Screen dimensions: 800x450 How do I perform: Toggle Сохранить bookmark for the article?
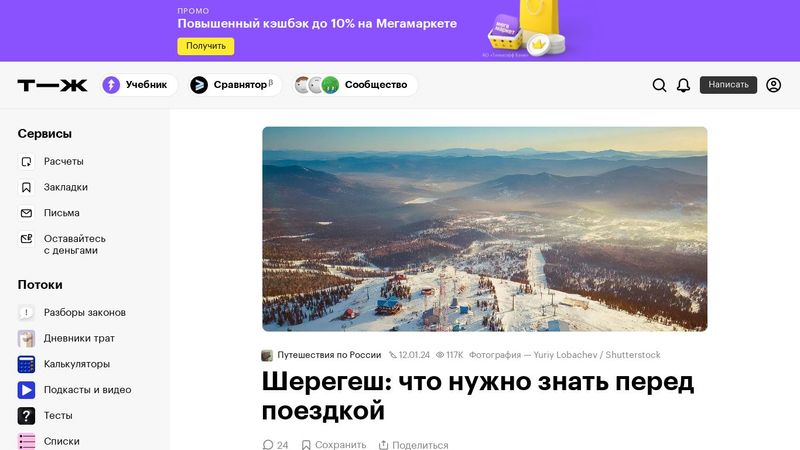coord(334,445)
